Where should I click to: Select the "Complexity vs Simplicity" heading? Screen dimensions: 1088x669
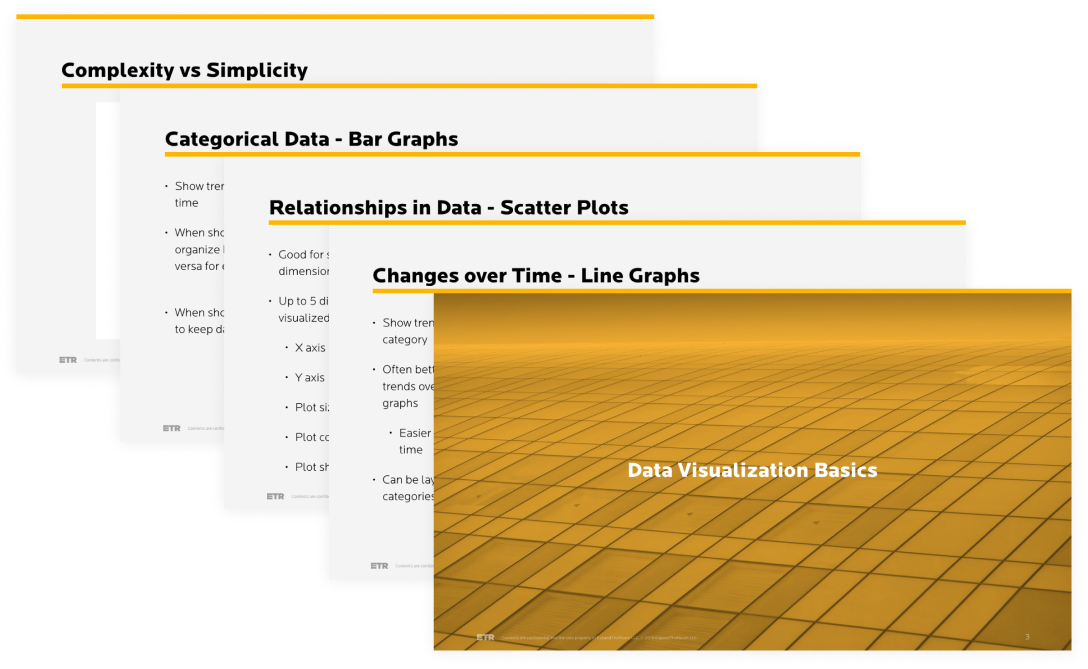click(x=184, y=71)
